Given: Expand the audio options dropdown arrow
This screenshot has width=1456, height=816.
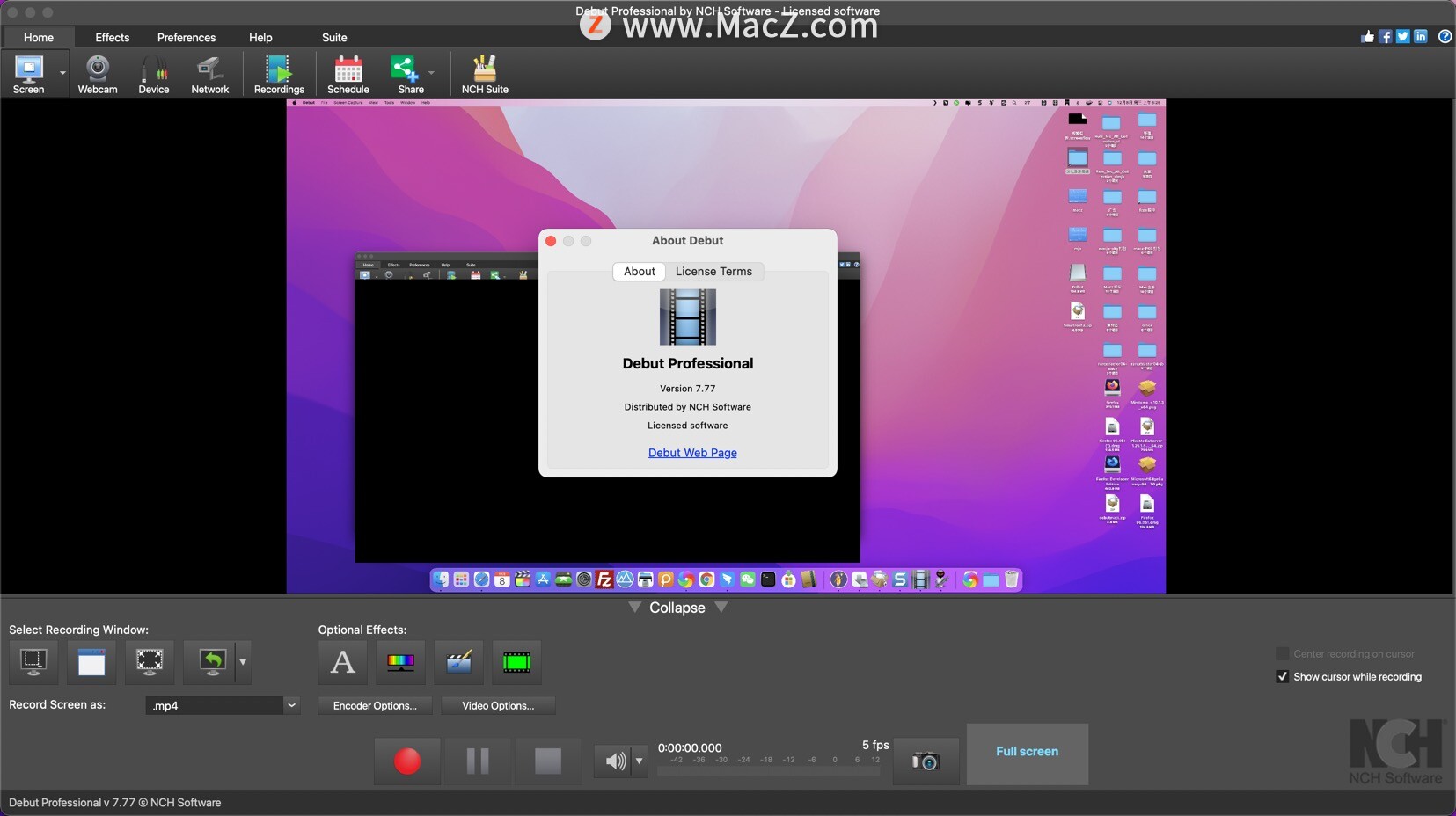Looking at the screenshot, I should (x=640, y=761).
